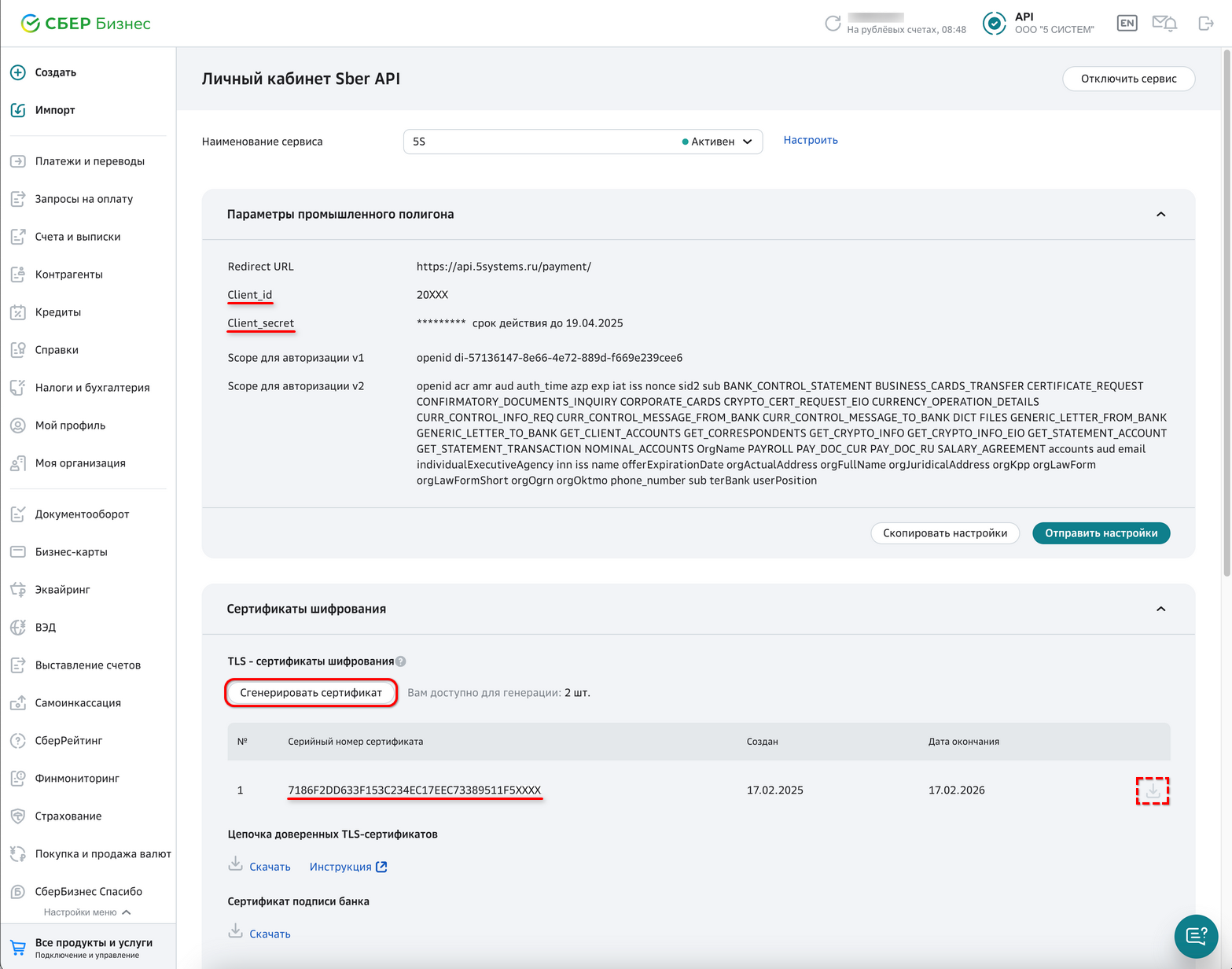Click Сгенерировать сертификат button
Viewport: 1232px width, 969px height.
pyautogui.click(x=311, y=693)
